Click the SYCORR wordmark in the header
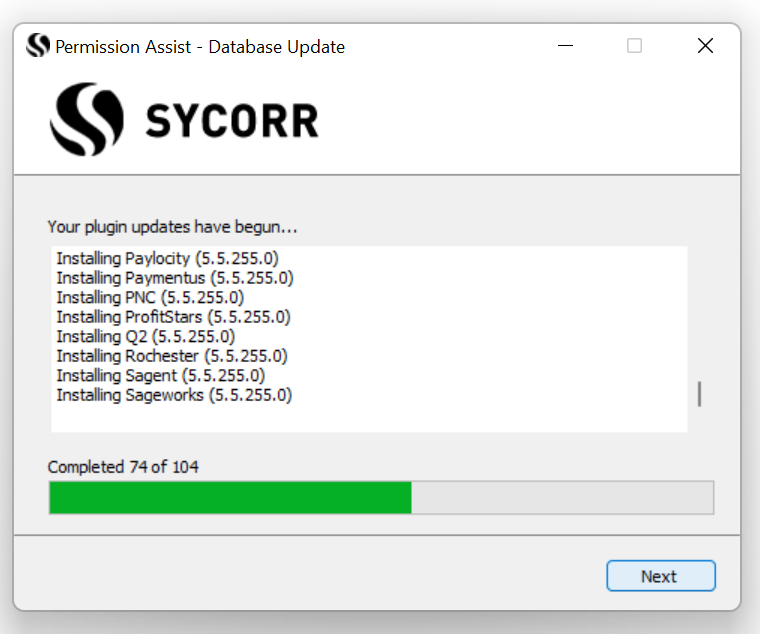 [232, 121]
